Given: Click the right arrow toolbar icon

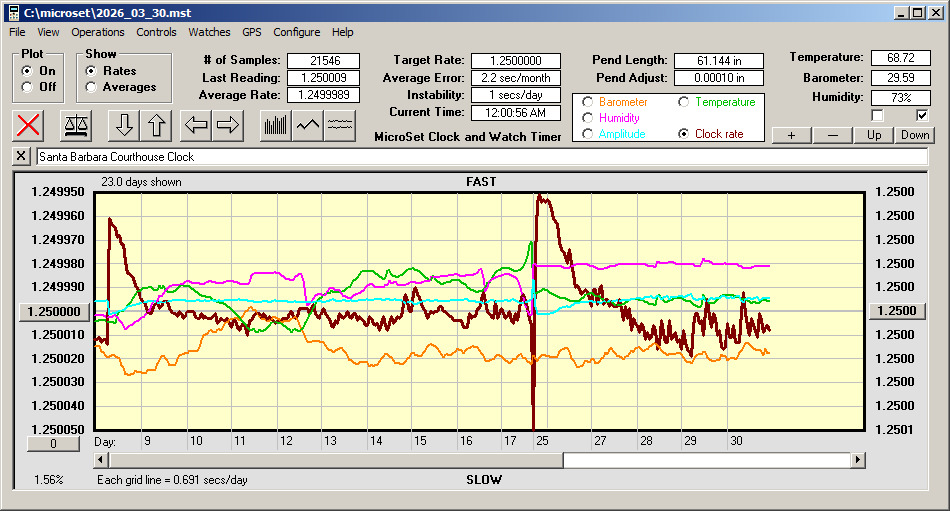Looking at the screenshot, I should click(228, 125).
